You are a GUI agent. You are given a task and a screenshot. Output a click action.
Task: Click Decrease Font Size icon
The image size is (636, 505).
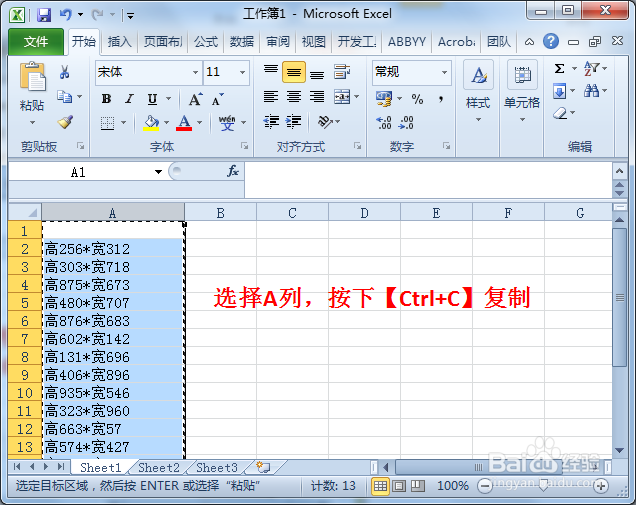point(217,99)
